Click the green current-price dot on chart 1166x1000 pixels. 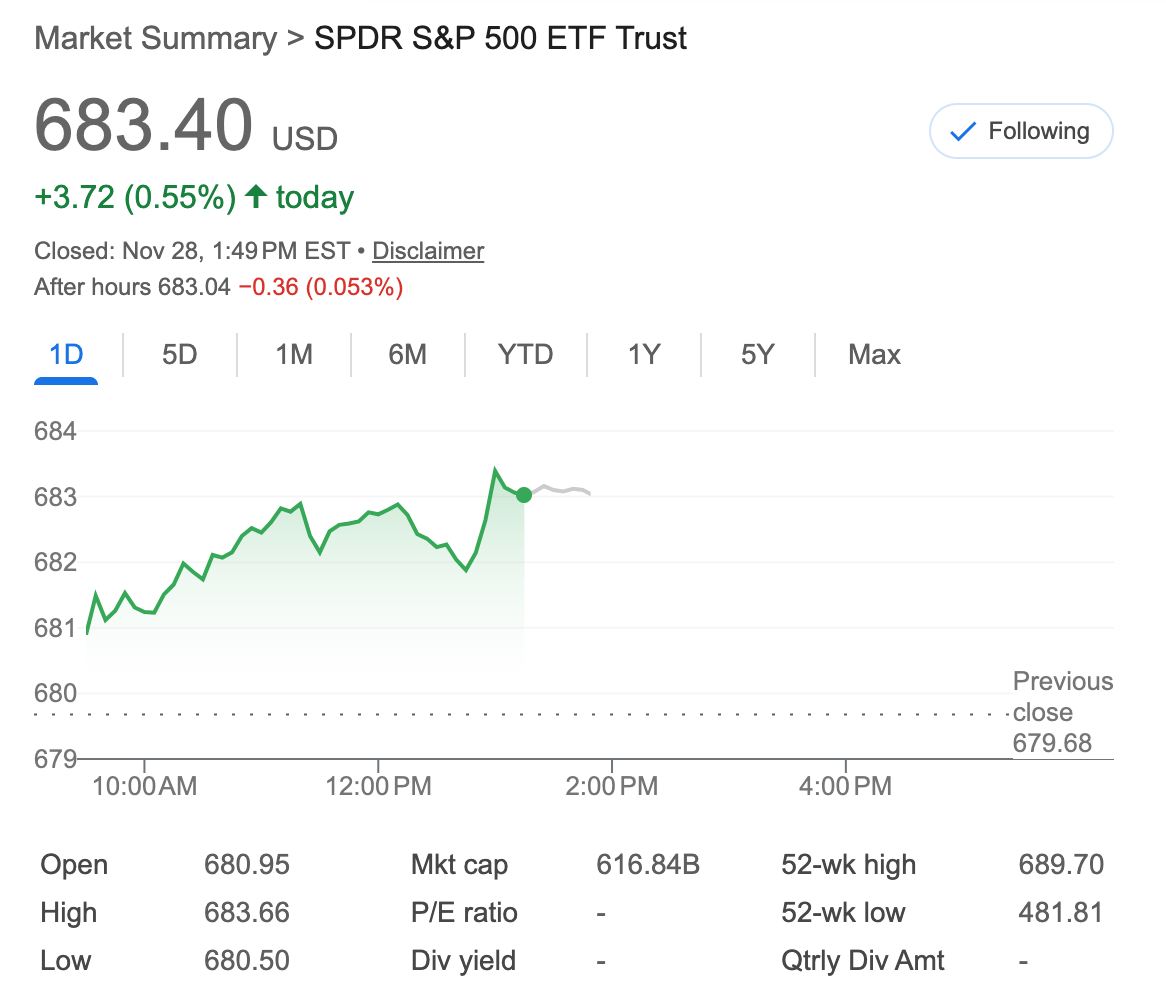(524, 495)
